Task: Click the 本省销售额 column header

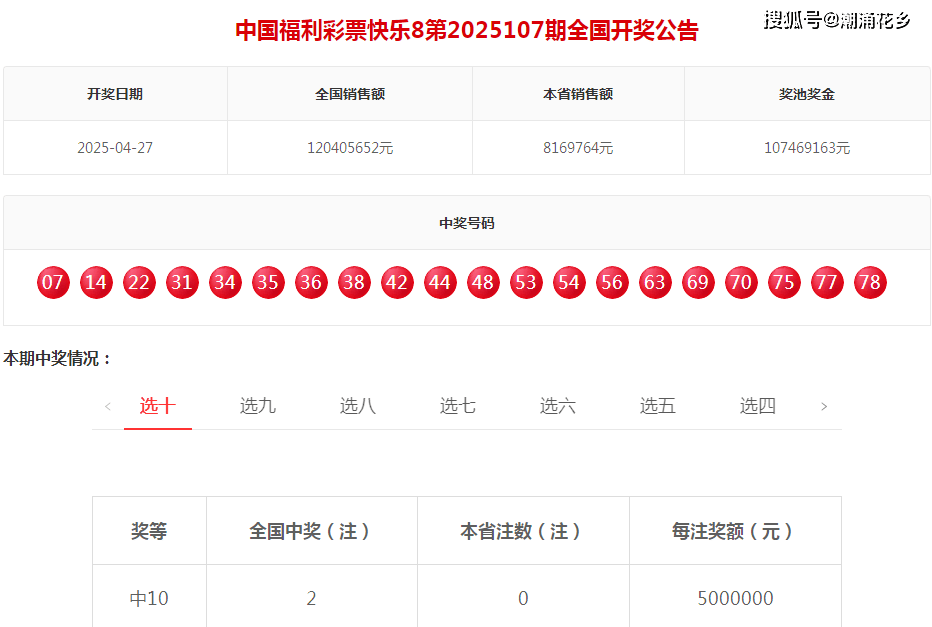Action: (578, 94)
